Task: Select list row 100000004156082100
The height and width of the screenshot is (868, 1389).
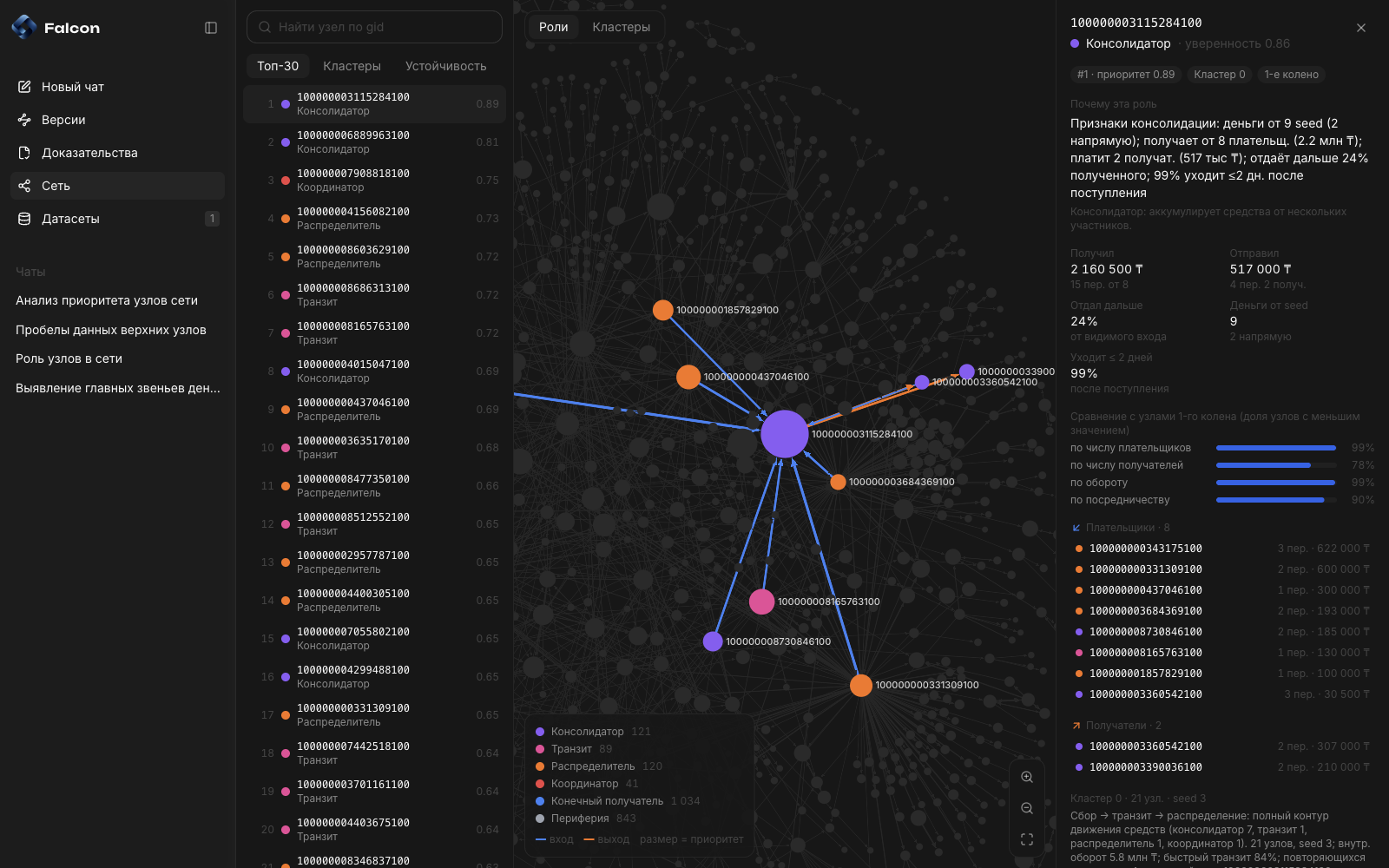Action: [x=374, y=219]
